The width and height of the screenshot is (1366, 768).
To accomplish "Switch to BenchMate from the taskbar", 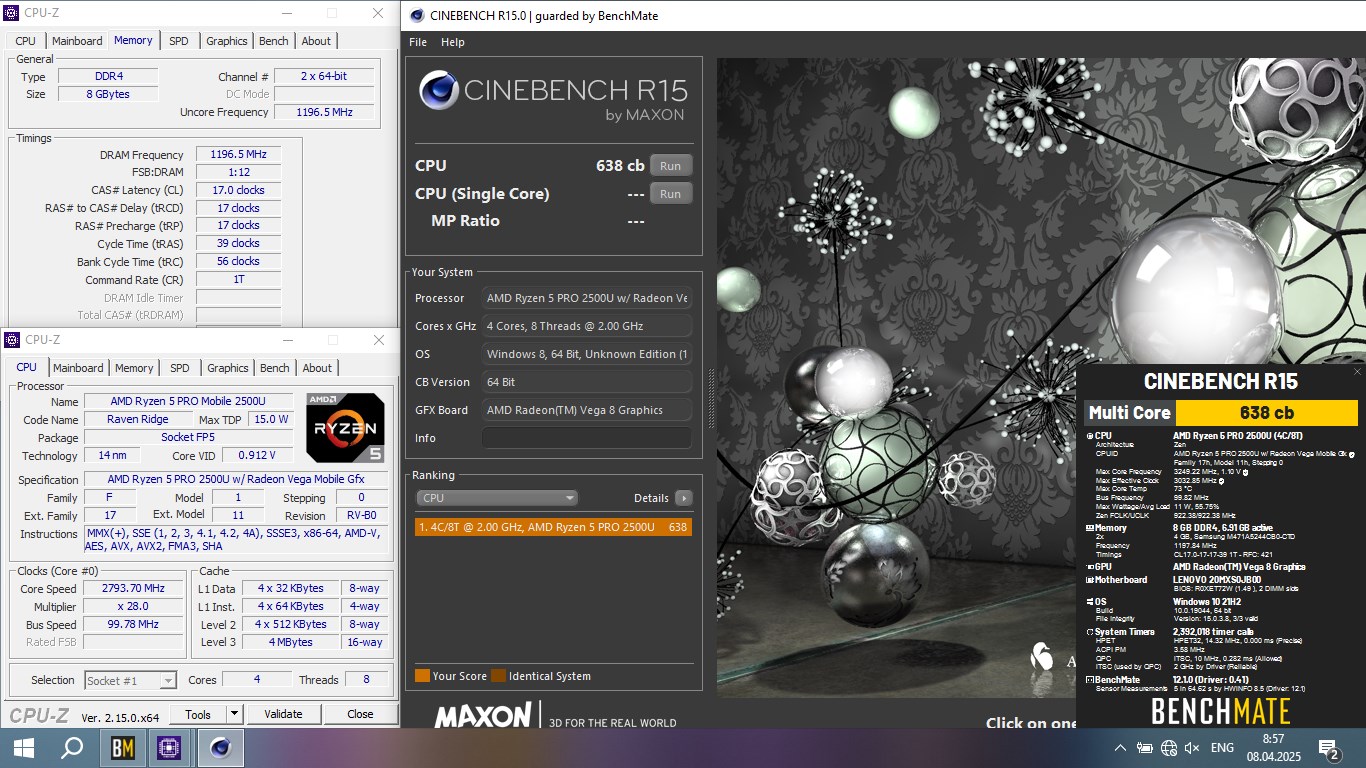I will pos(123,748).
